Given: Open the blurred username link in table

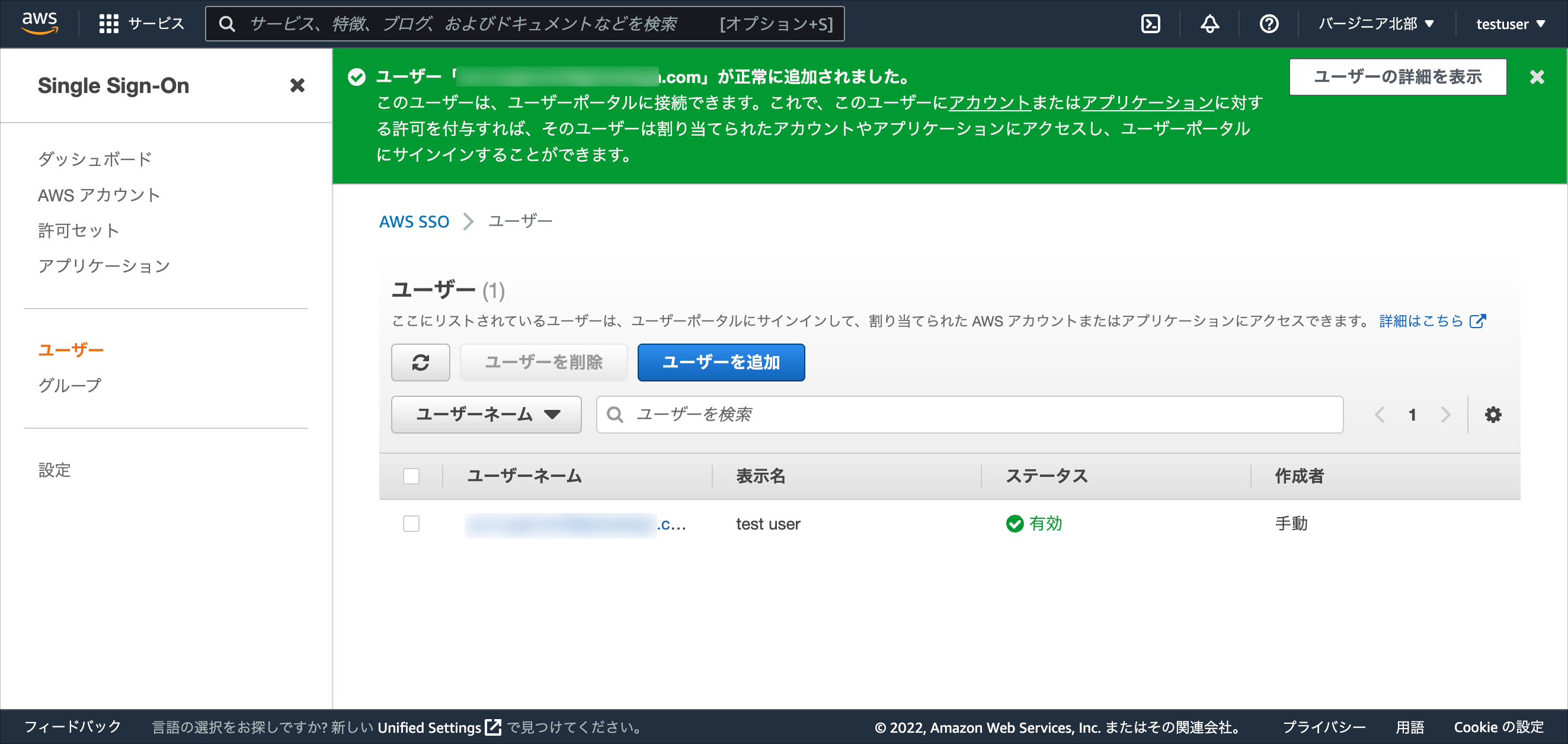Looking at the screenshot, I should tap(575, 524).
